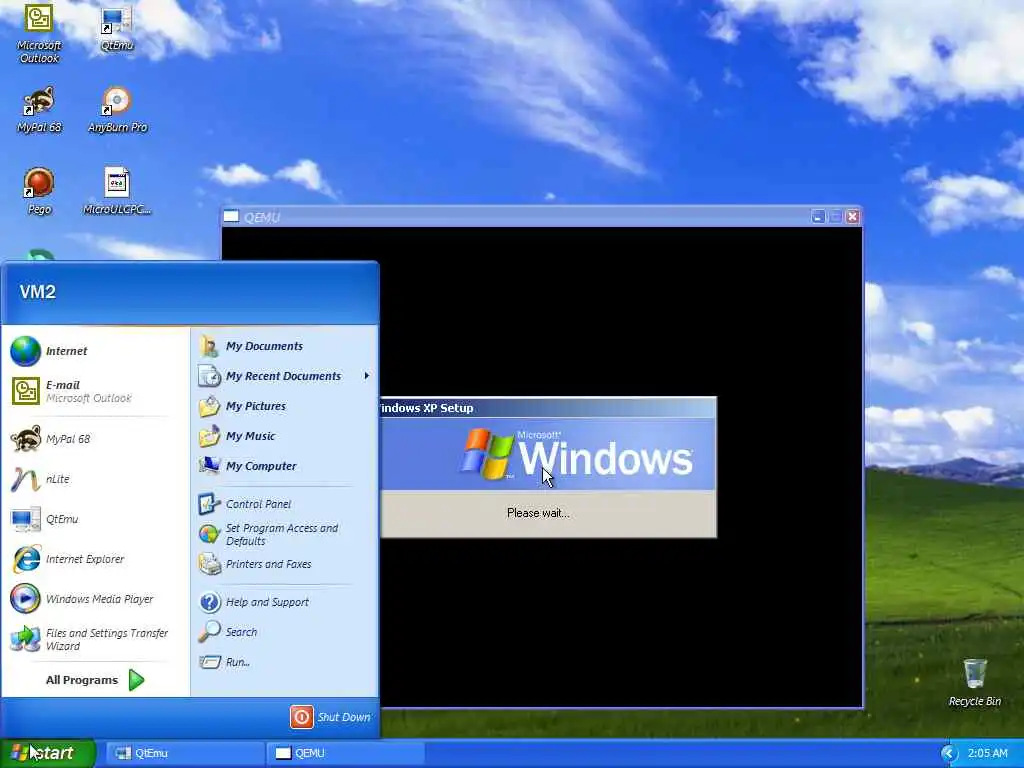Screen dimensions: 1024x768
Task: Open My Computer from the Start menu
Action: tap(285, 466)
